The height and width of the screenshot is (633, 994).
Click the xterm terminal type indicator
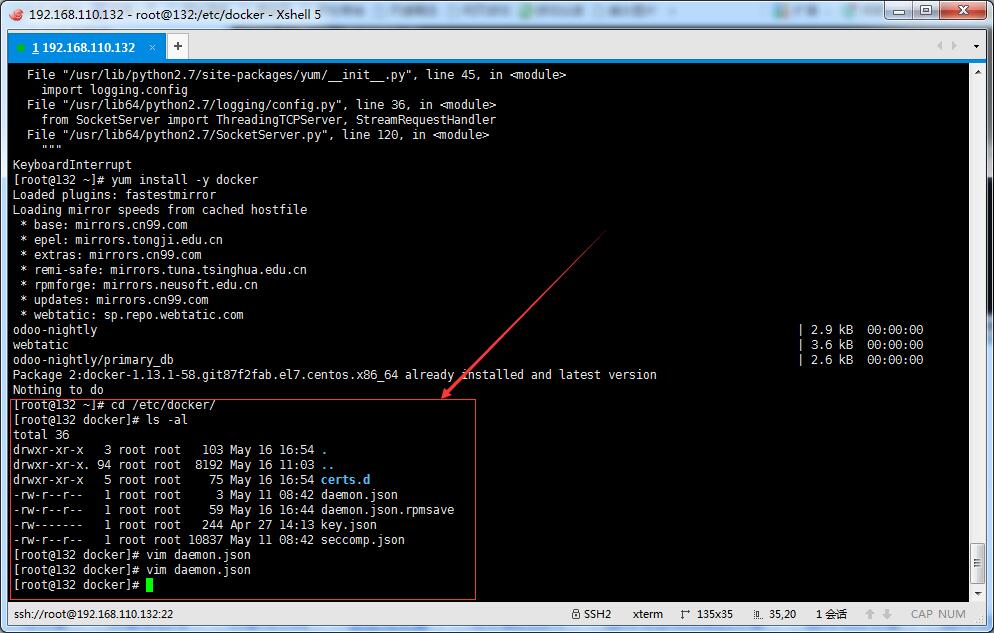(647, 614)
